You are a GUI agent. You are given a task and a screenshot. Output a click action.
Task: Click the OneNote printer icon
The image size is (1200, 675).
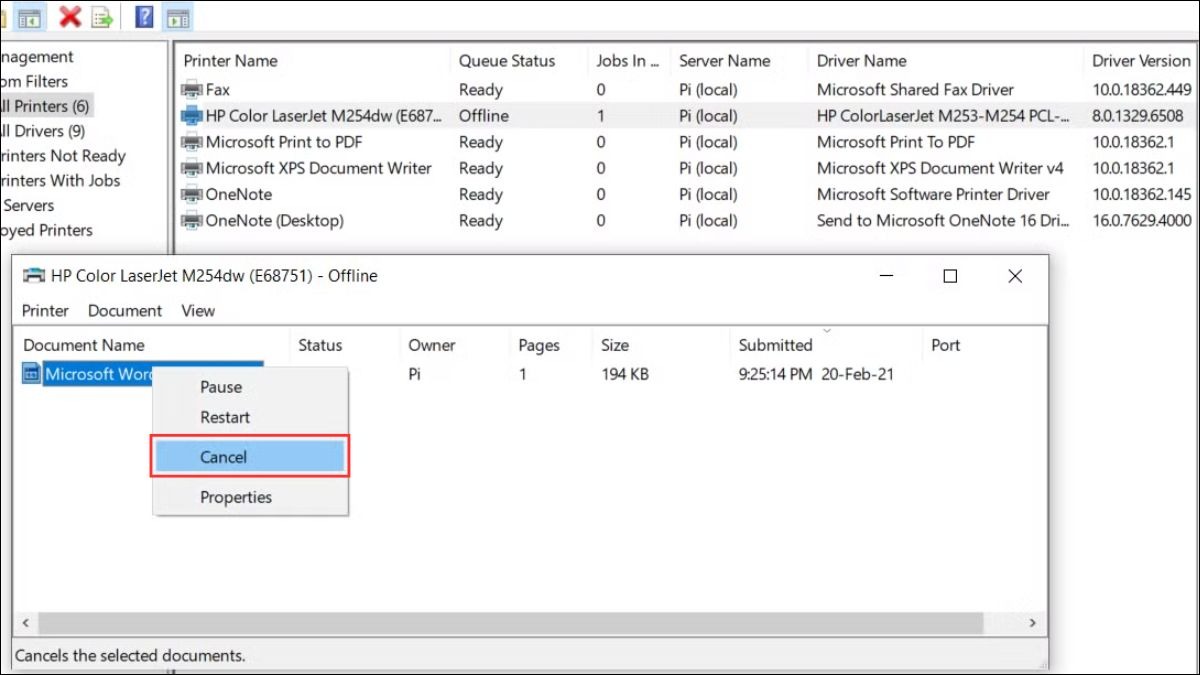click(191, 194)
